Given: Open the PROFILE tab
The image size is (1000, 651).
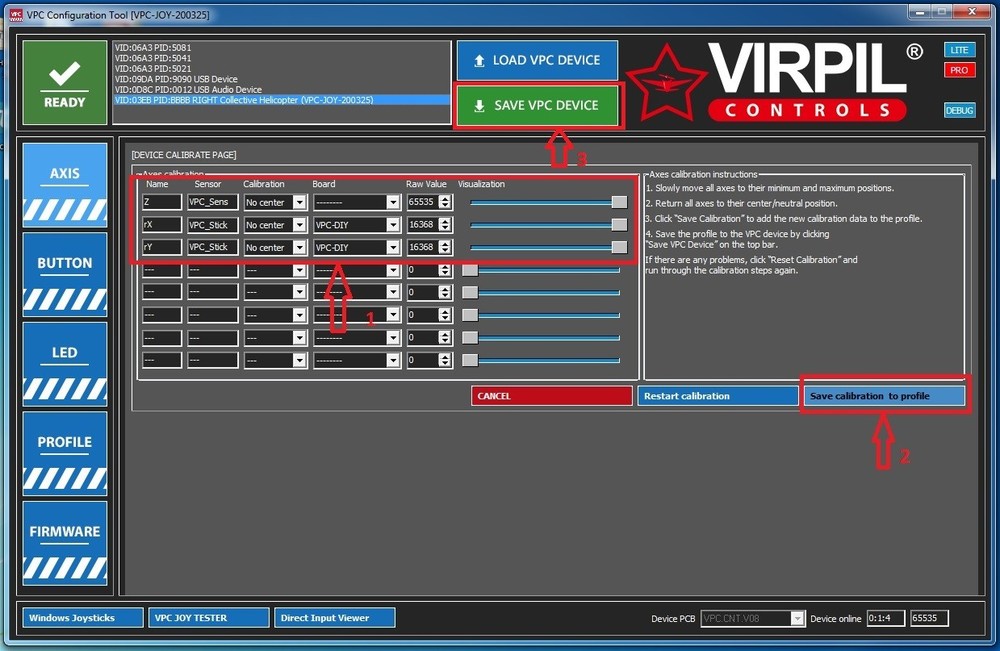Looking at the screenshot, I should (64, 453).
